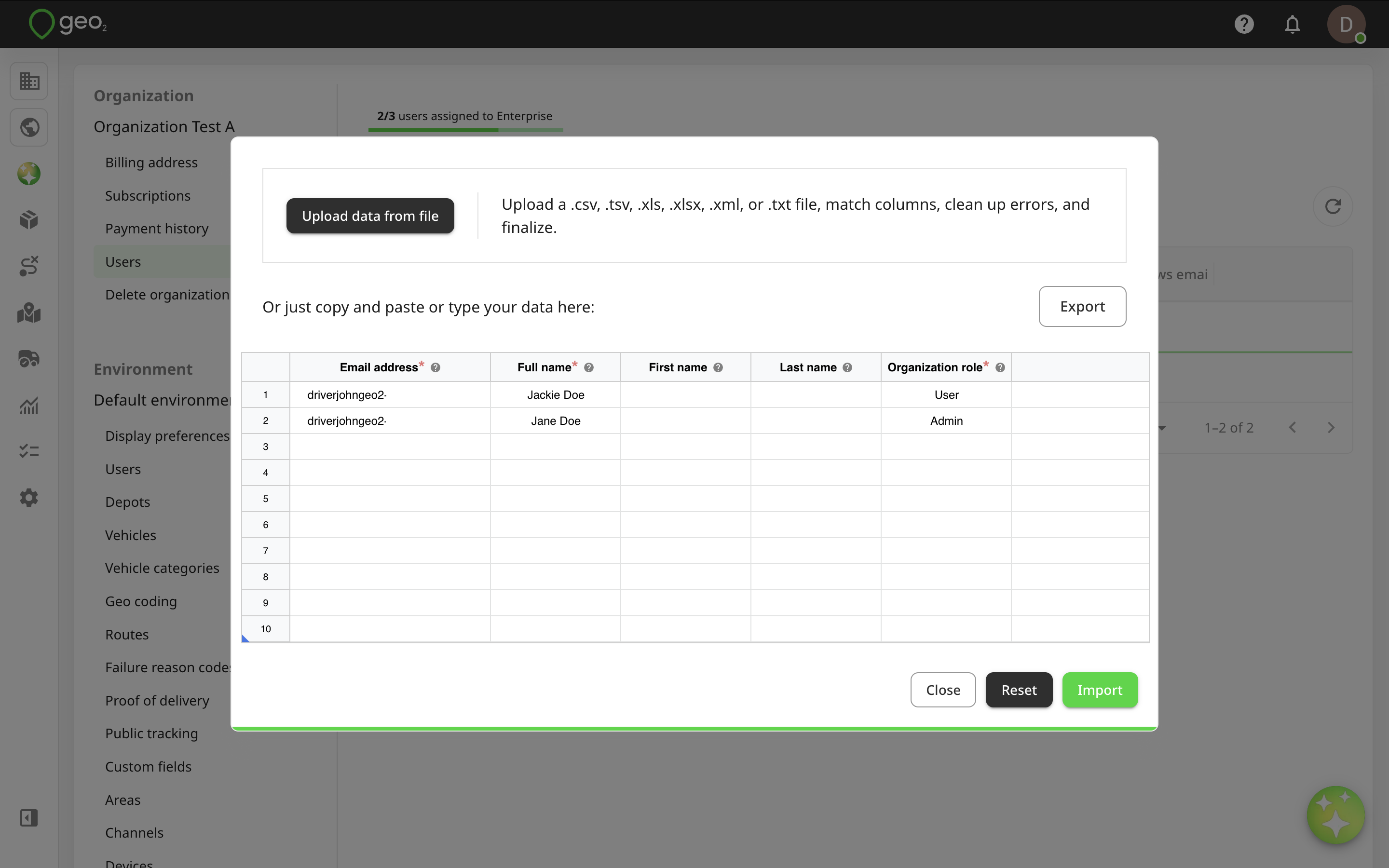Screen dimensions: 1389x868
Task: Reset the import table
Action: tap(1019, 690)
